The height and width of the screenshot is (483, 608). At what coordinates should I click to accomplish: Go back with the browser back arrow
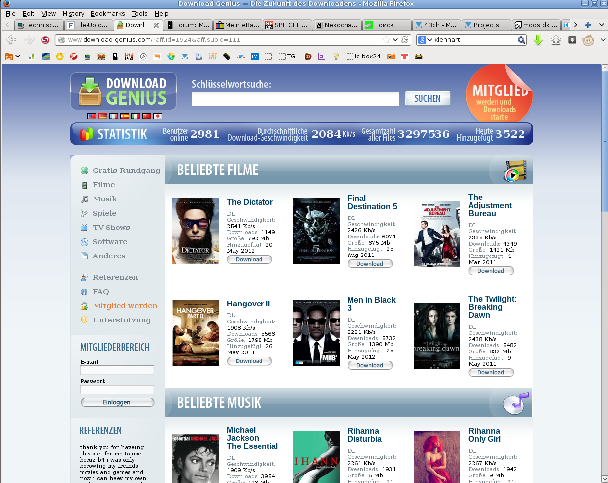click(11, 40)
